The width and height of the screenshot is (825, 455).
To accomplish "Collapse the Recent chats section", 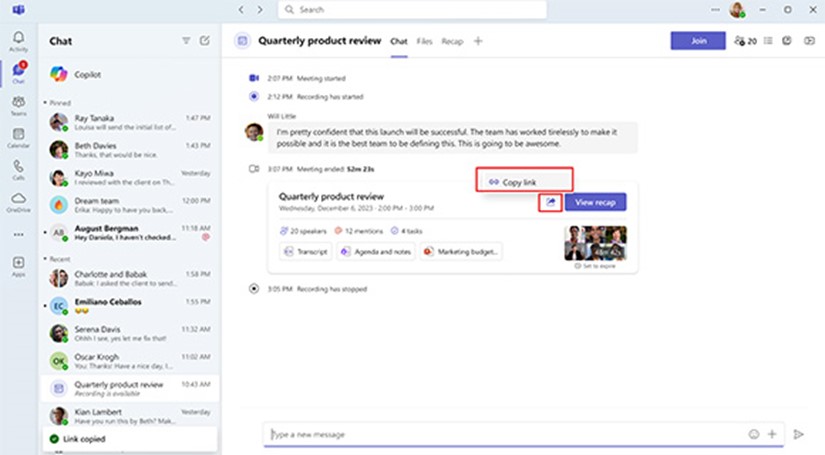I will pos(57,259).
